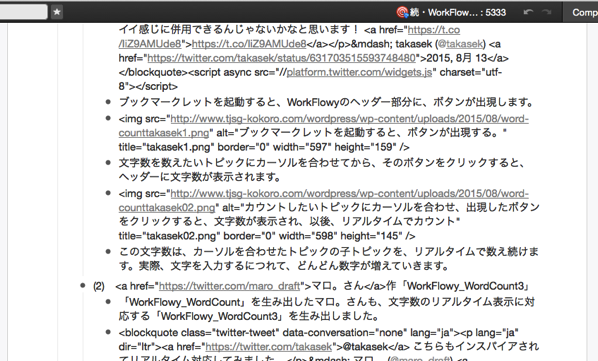Open the @takasek link after &mdash;
The height and width of the screenshot is (361, 598).
pyautogui.click(x=461, y=44)
